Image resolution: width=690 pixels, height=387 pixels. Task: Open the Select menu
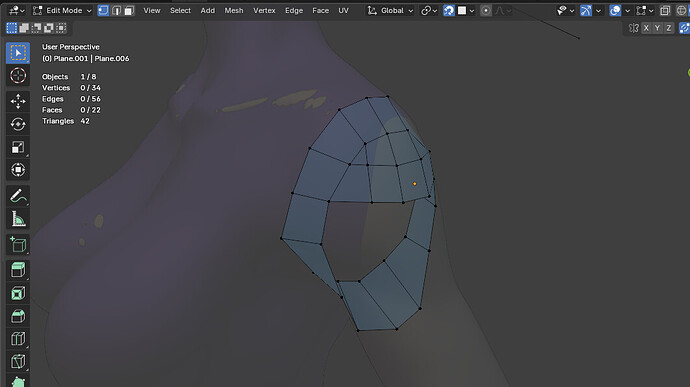180,10
